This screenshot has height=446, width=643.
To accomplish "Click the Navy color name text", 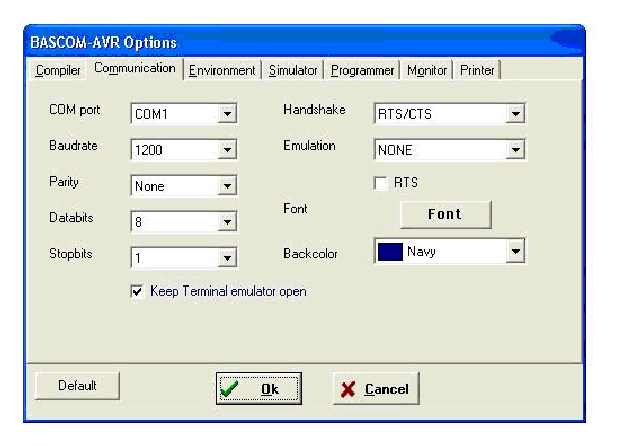I will (421, 252).
